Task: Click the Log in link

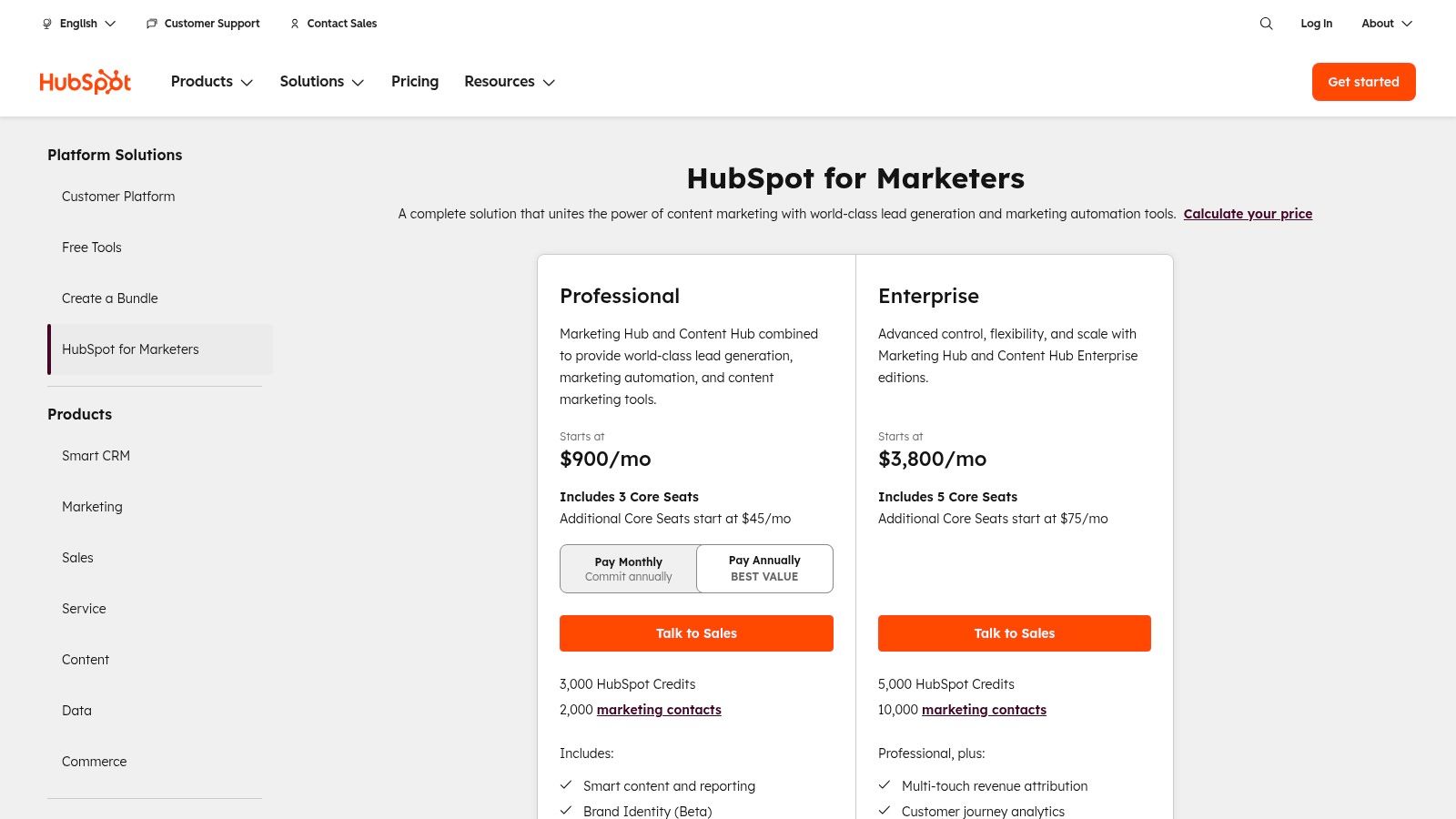Action: (1316, 24)
